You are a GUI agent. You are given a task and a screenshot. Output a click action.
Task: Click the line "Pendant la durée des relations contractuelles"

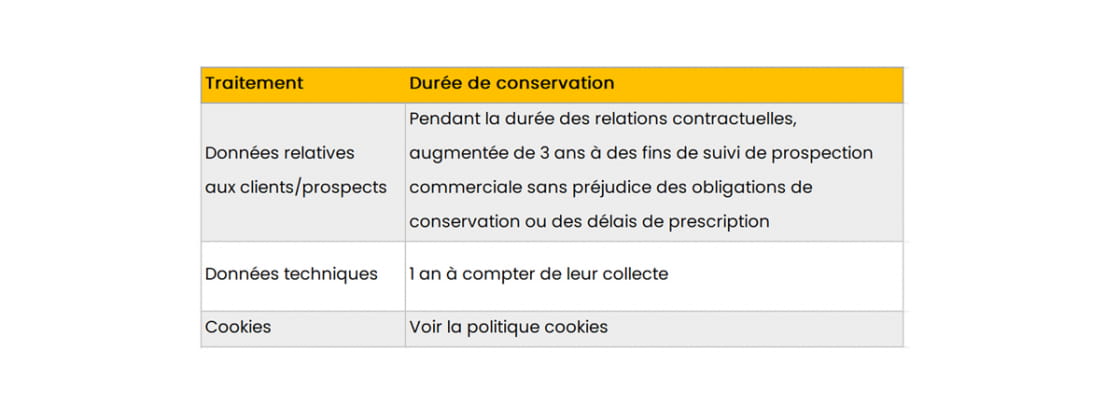click(603, 119)
